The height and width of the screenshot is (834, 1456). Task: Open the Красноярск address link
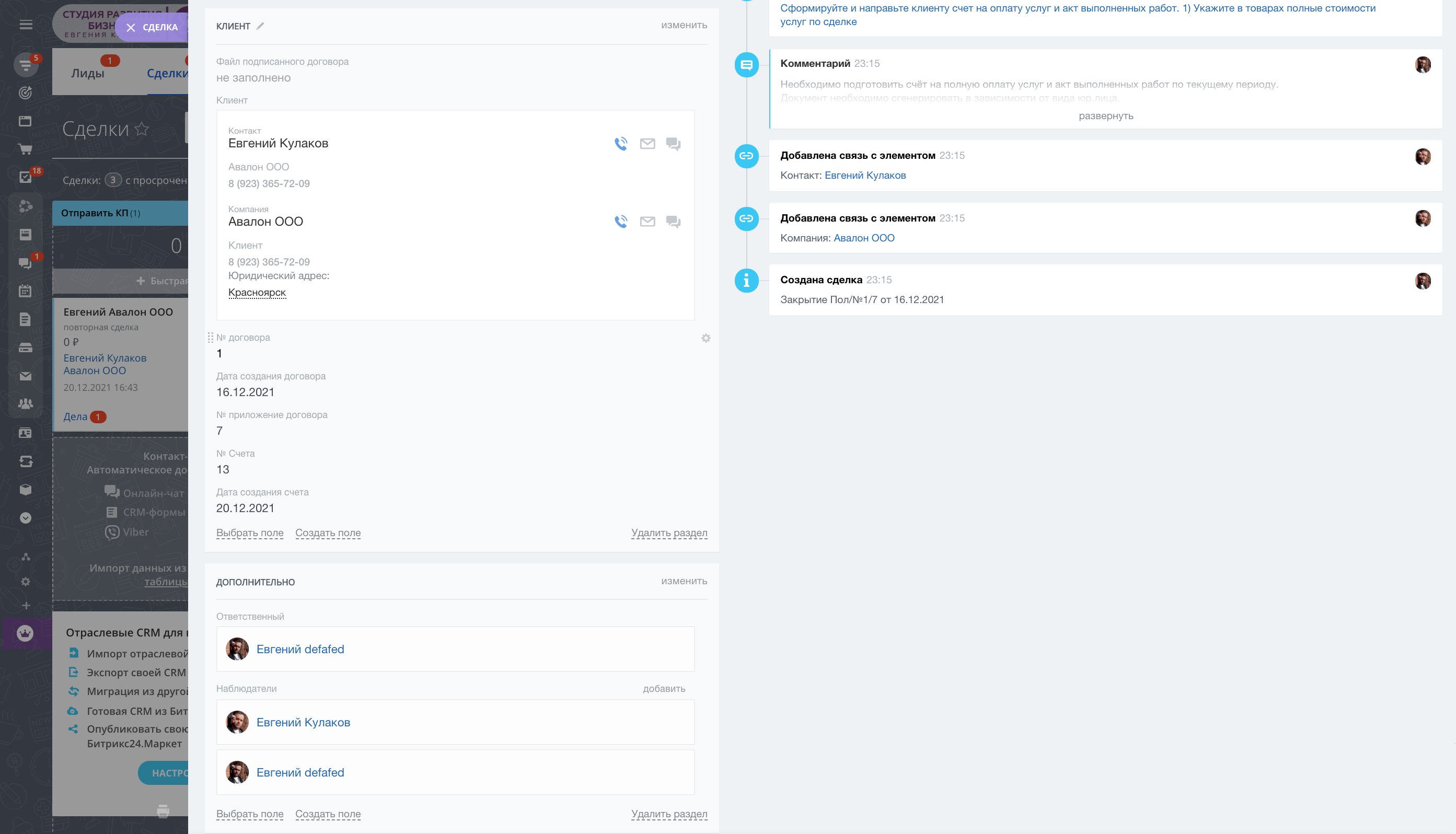coord(257,292)
